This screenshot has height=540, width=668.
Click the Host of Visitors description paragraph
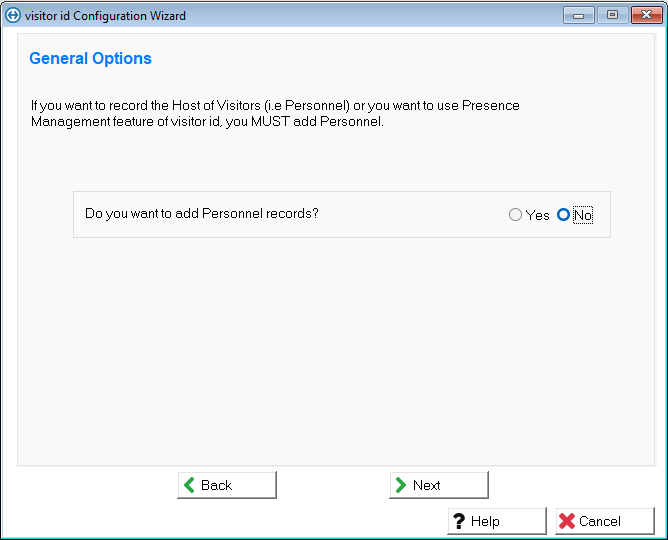click(x=275, y=113)
